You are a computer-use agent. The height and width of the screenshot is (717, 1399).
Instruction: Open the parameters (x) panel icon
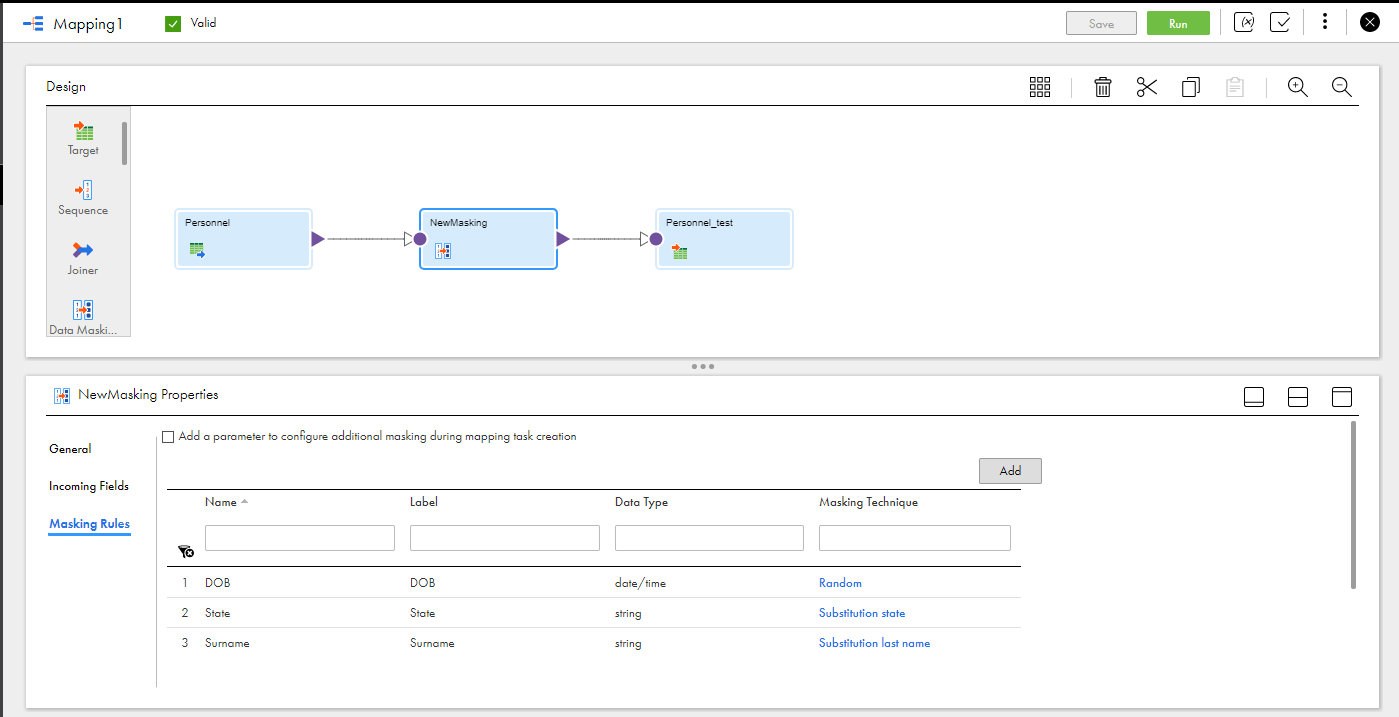tap(1243, 22)
